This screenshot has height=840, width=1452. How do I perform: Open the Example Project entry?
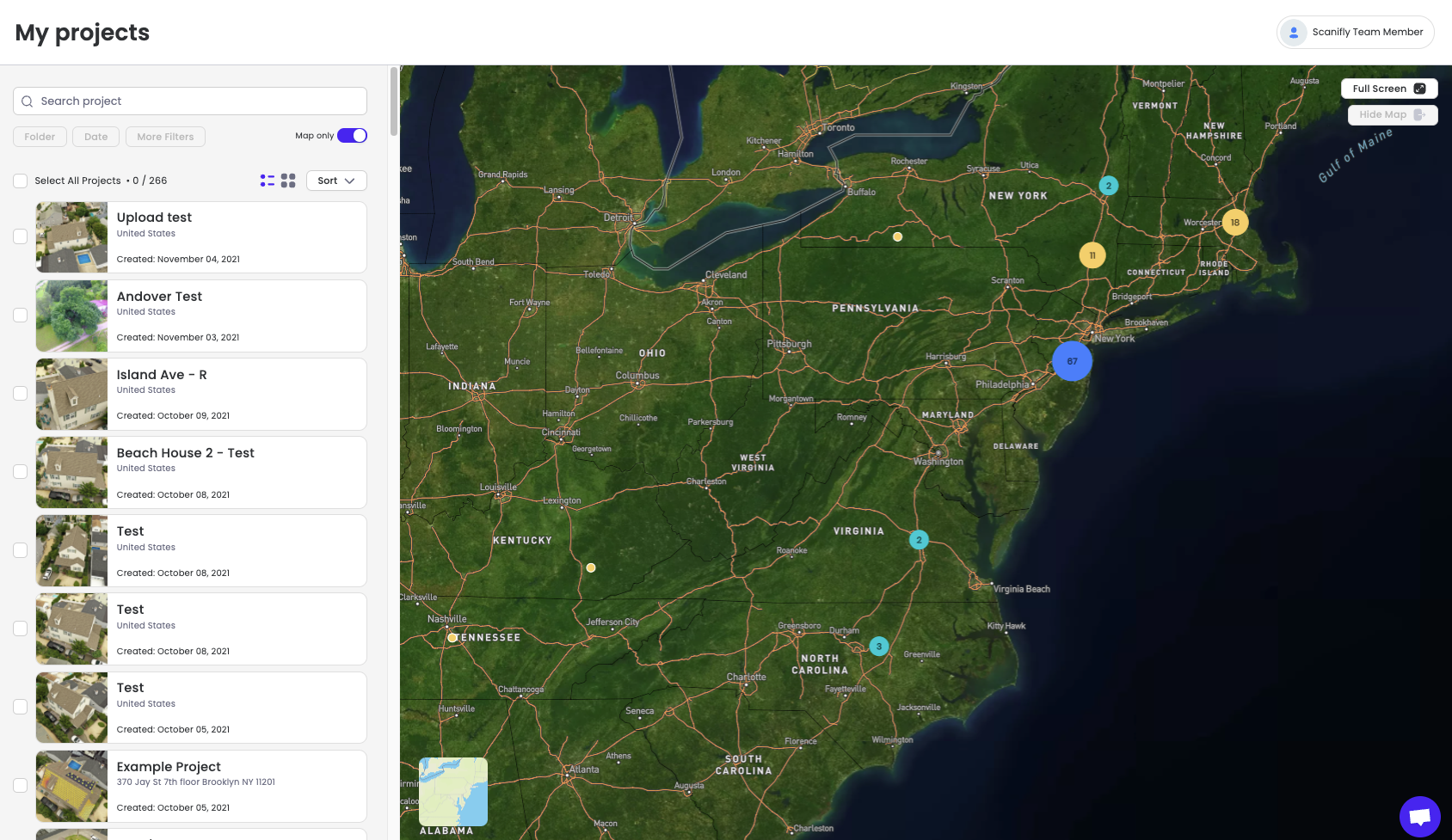coord(201,786)
